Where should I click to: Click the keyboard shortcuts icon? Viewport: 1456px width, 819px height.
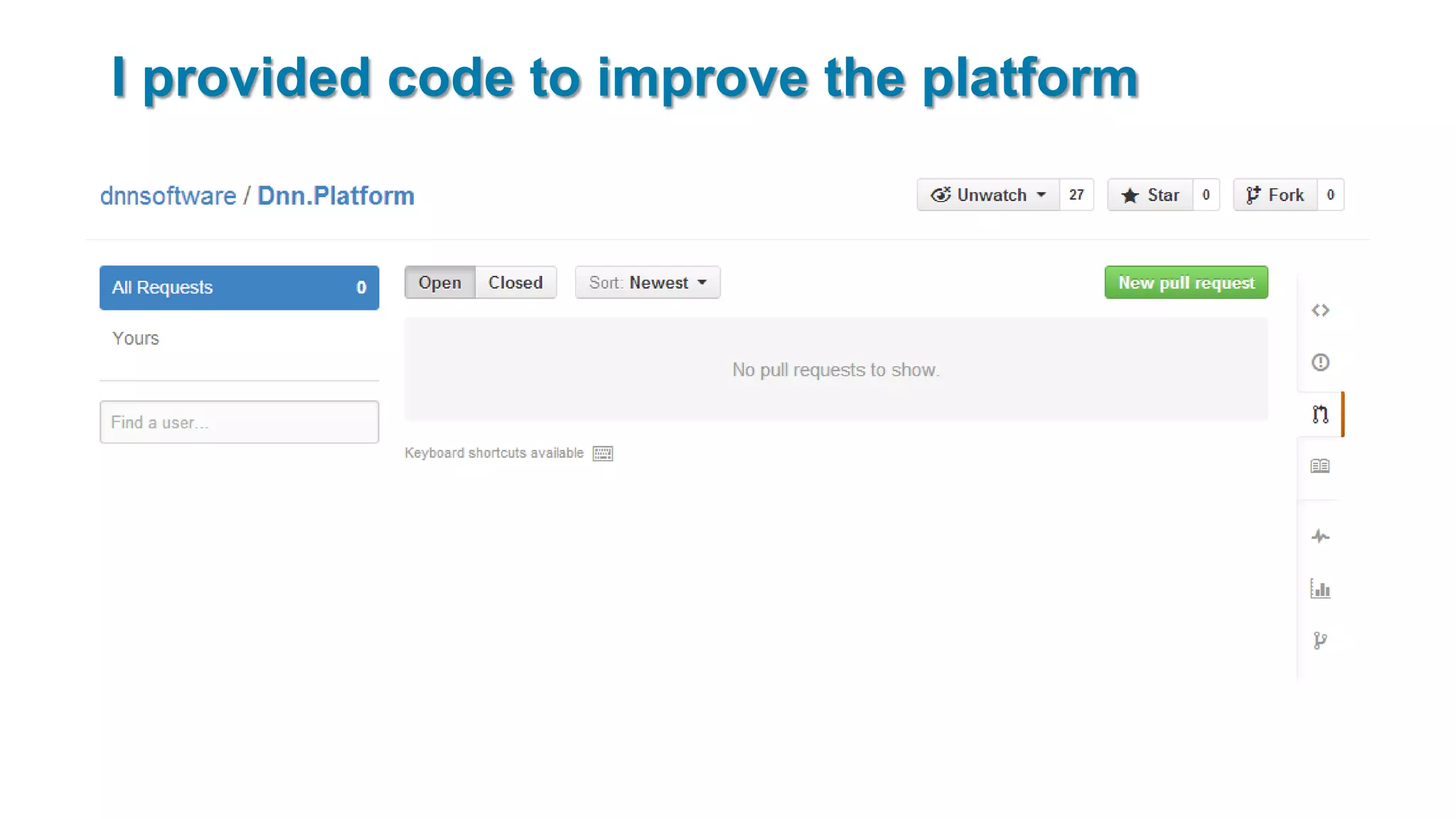603,454
